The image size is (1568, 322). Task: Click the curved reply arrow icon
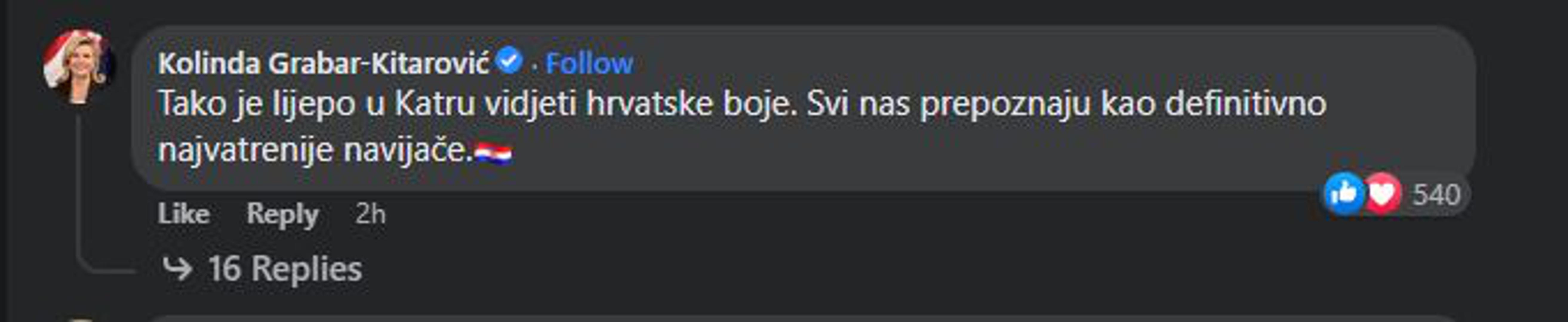[178, 268]
